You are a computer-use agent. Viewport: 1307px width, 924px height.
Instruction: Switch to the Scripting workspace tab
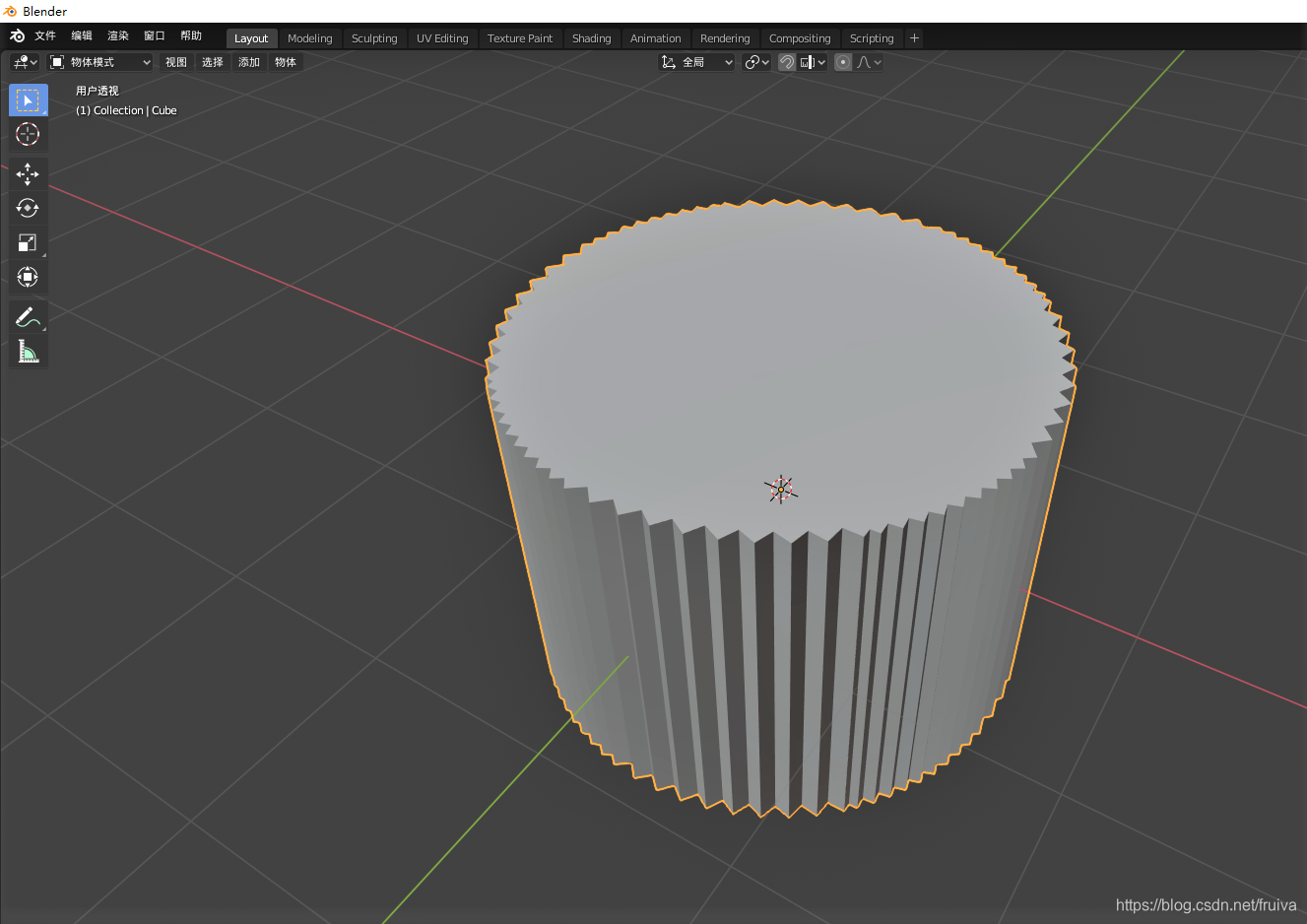point(872,38)
